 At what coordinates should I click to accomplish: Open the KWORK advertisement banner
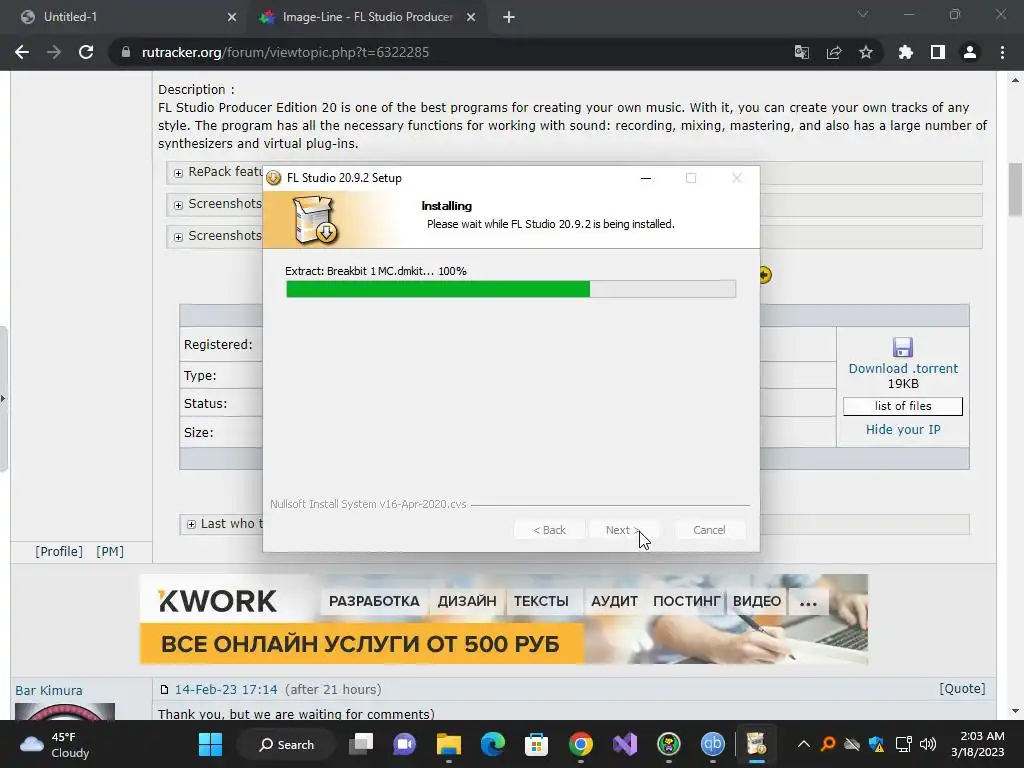(504, 619)
